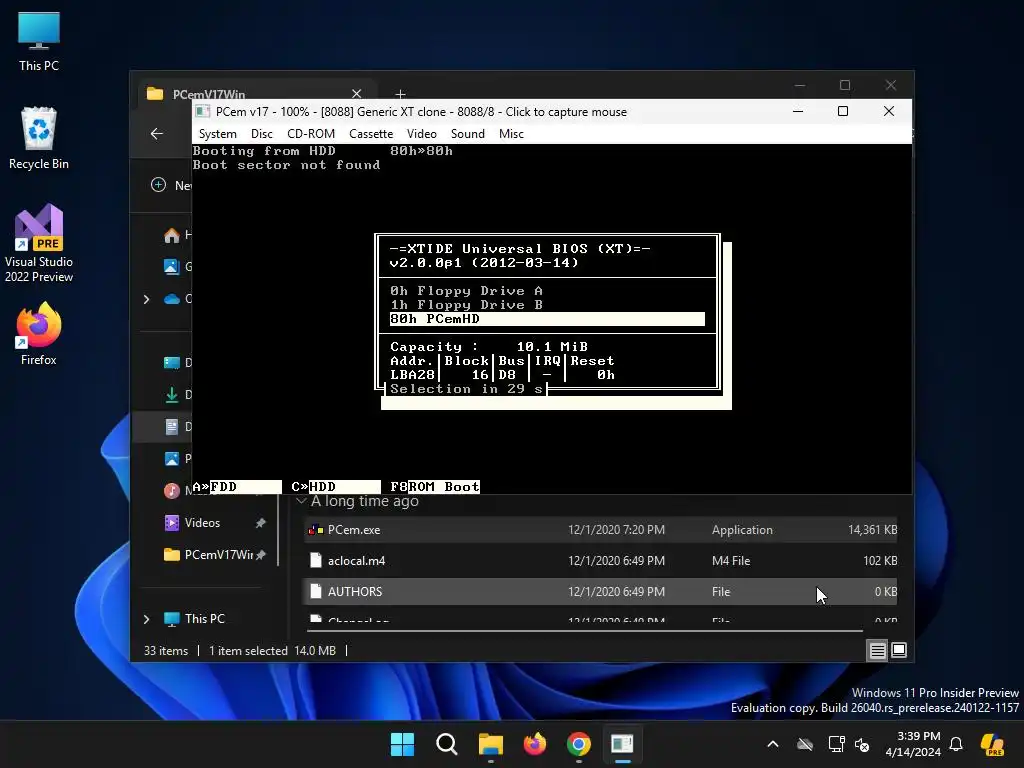This screenshot has width=1024, height=768.
Task: Open the Firefox desktop shortcut
Action: [39, 334]
